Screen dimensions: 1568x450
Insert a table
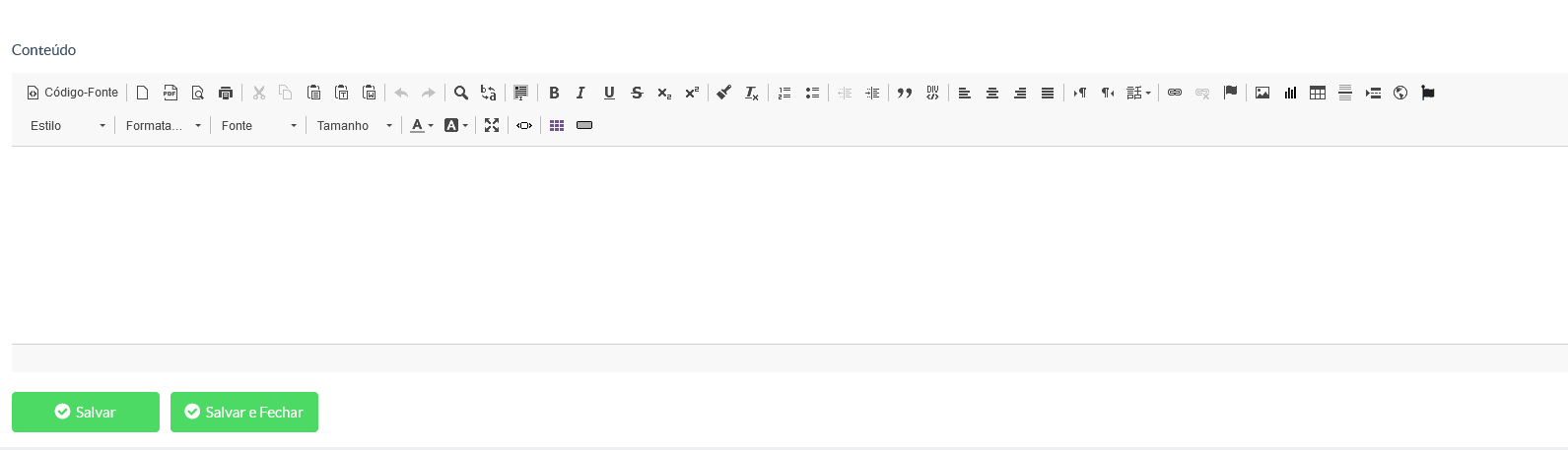(1318, 93)
